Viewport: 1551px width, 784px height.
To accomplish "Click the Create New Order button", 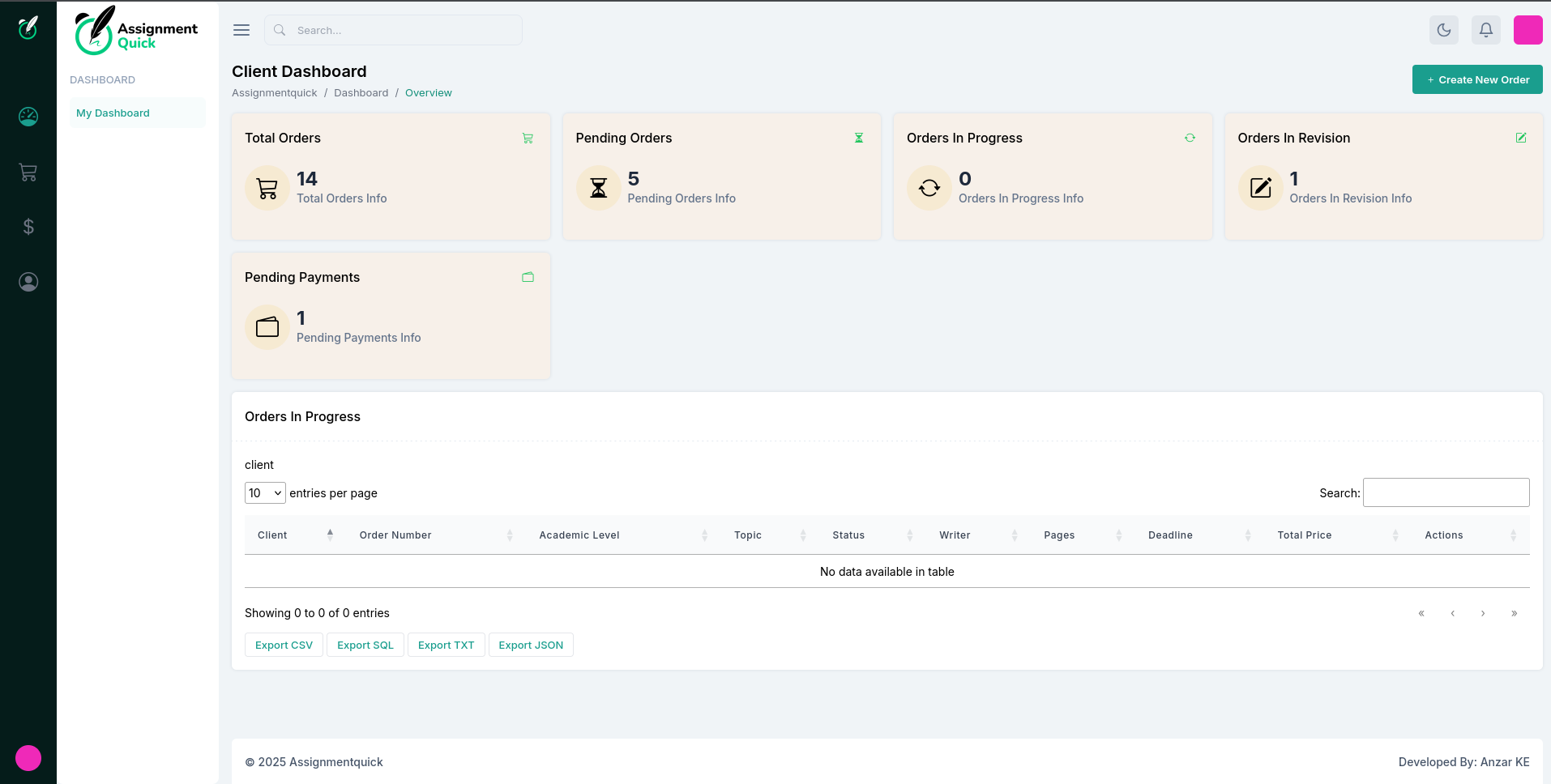I will [x=1476, y=79].
